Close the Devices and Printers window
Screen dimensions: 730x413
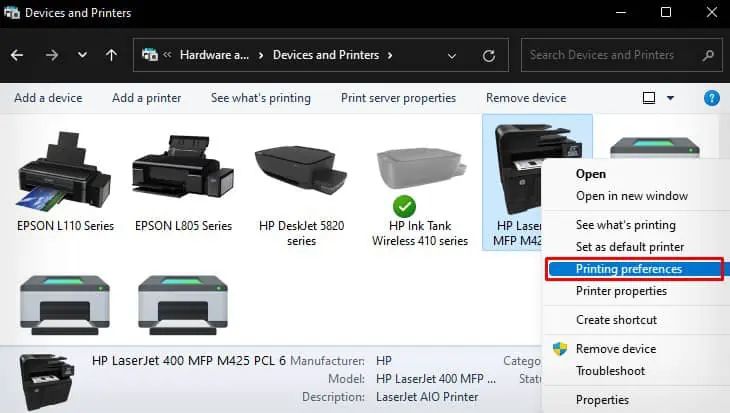(711, 13)
